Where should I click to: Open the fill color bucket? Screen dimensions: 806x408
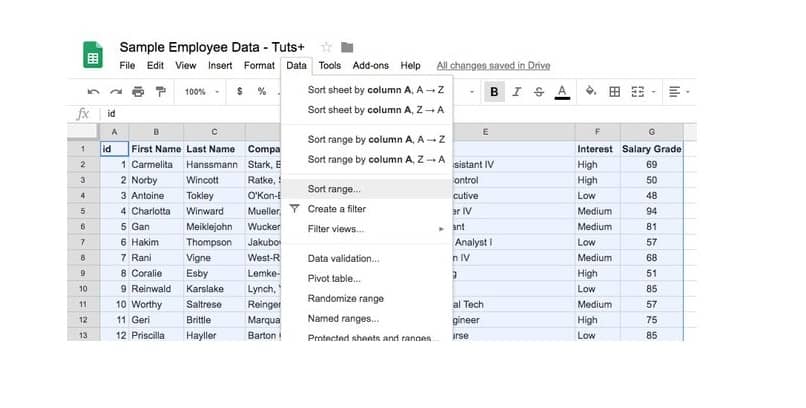(591, 91)
